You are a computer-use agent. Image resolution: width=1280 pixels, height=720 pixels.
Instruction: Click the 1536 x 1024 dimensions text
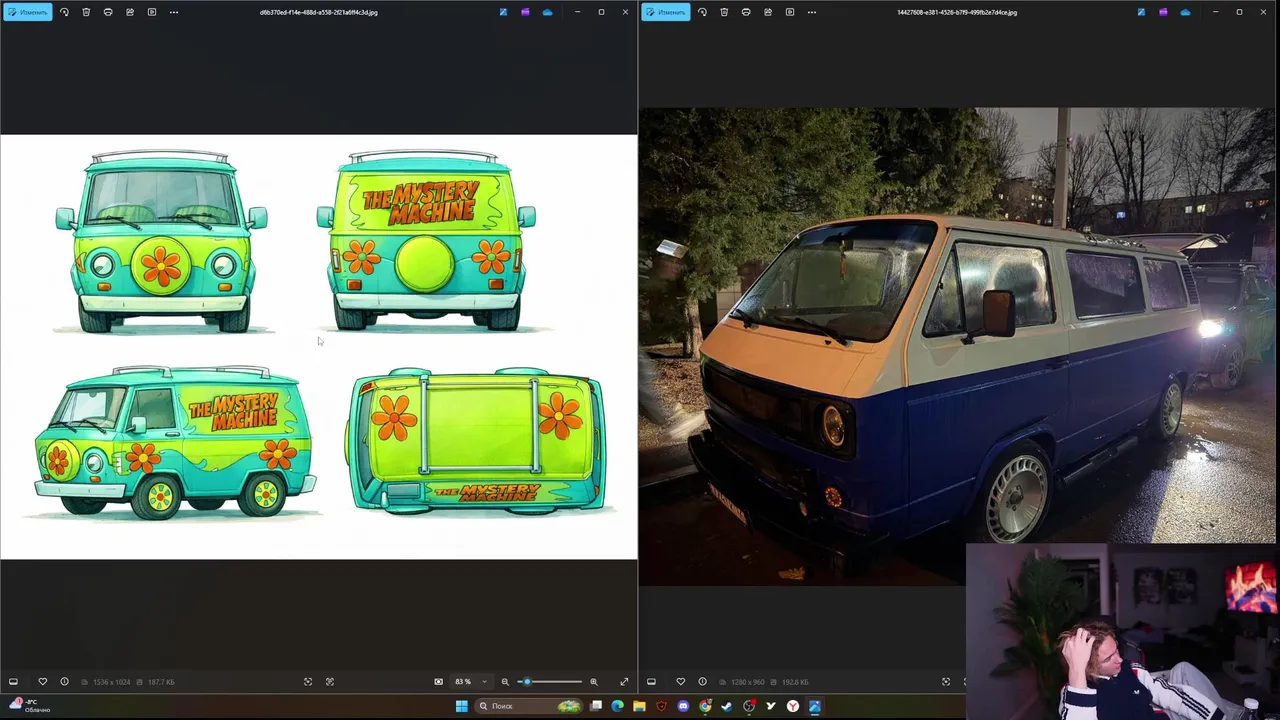pyautogui.click(x=112, y=682)
